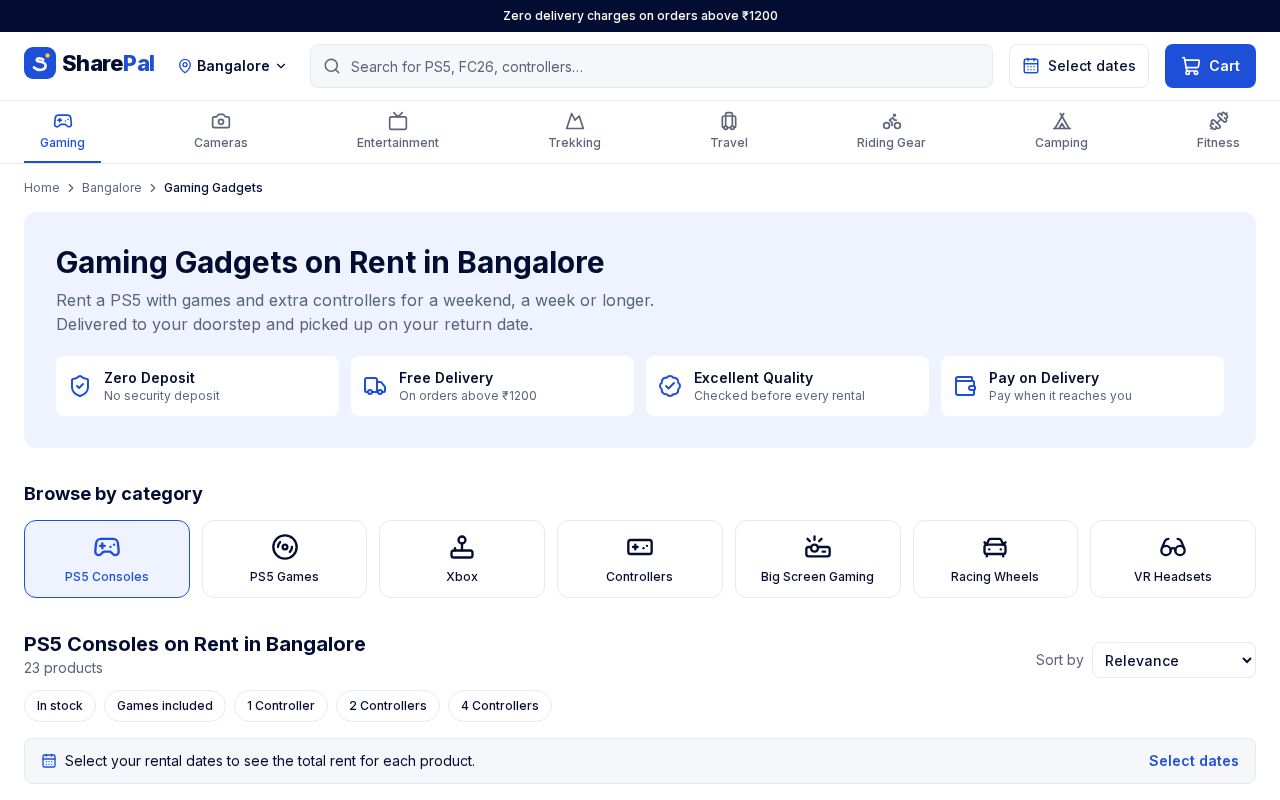Viewport: 1280px width, 800px height.
Task: Toggle the Games included filter
Action: [165, 706]
